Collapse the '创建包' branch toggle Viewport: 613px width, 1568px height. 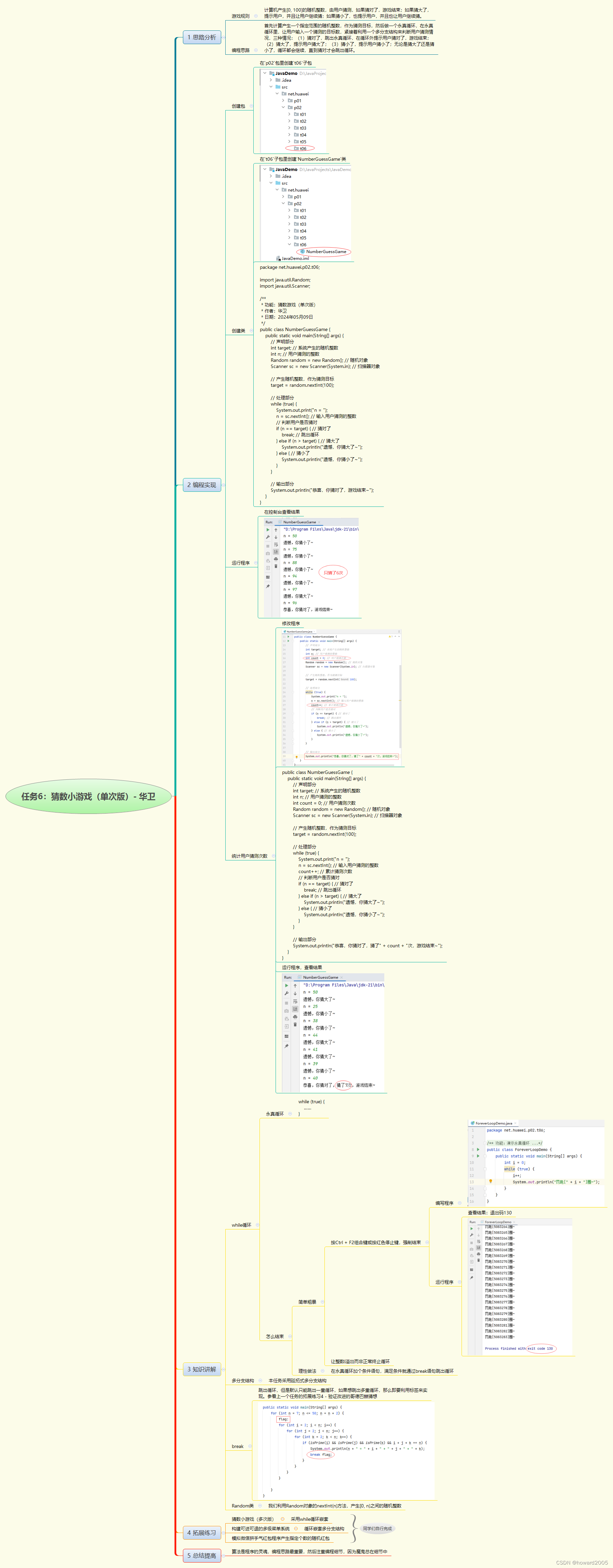[x=251, y=106]
